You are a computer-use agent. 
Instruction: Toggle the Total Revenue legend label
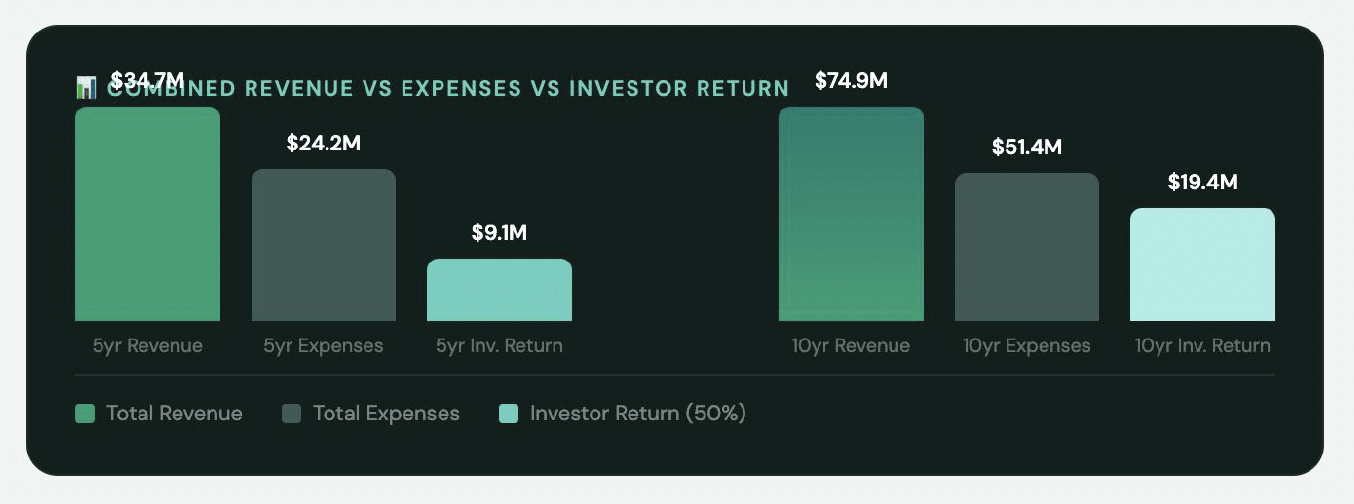174,413
